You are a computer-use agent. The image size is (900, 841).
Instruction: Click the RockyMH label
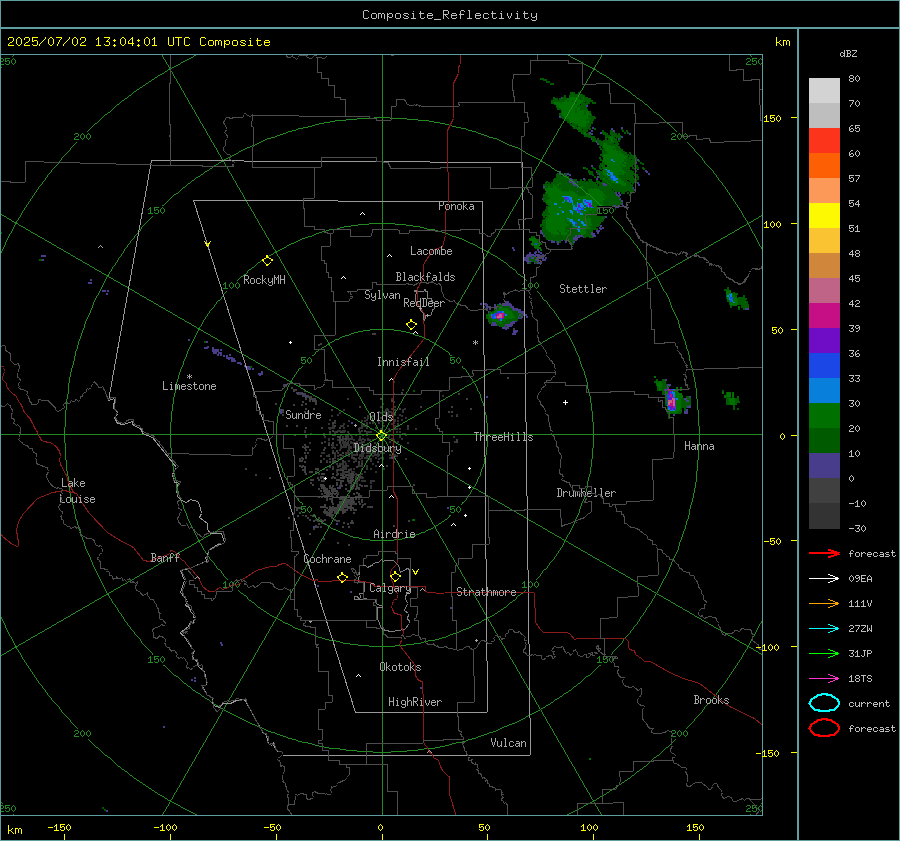pos(264,280)
